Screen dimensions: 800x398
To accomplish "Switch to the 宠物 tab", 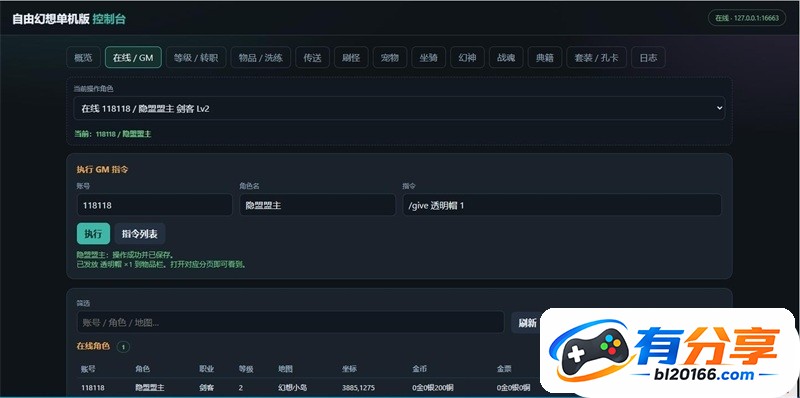I will click(390, 58).
